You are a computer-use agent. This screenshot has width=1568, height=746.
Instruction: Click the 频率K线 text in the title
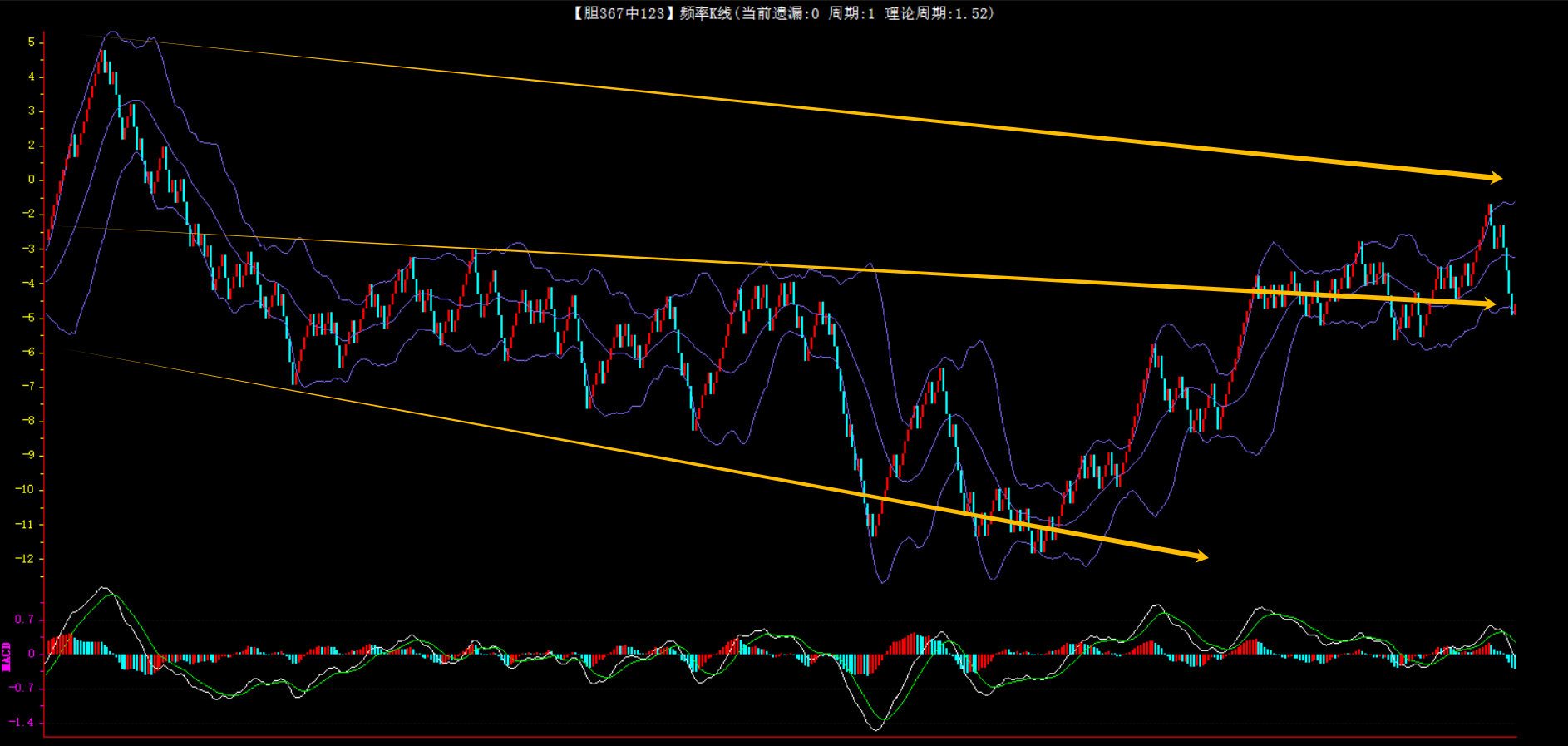point(706,13)
